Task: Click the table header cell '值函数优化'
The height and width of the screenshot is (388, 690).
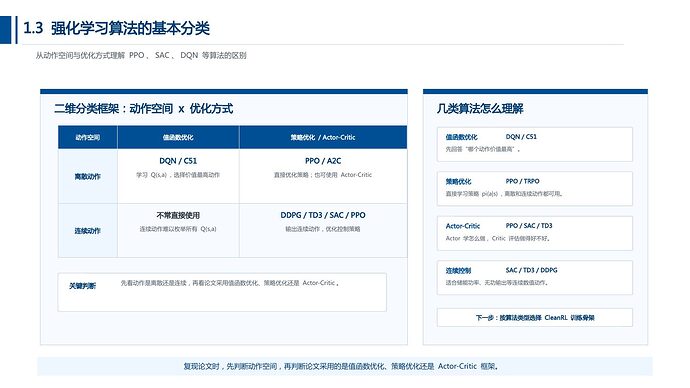Action: pyautogui.click(x=178, y=137)
